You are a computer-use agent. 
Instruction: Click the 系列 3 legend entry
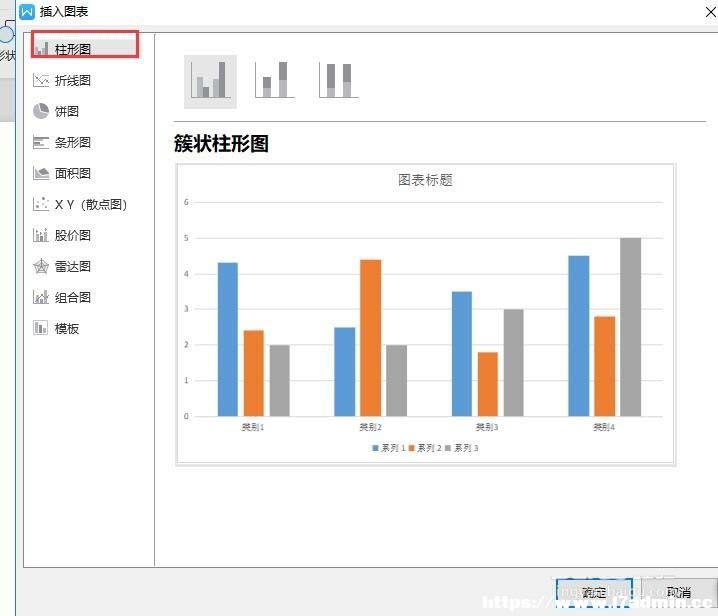click(x=462, y=448)
